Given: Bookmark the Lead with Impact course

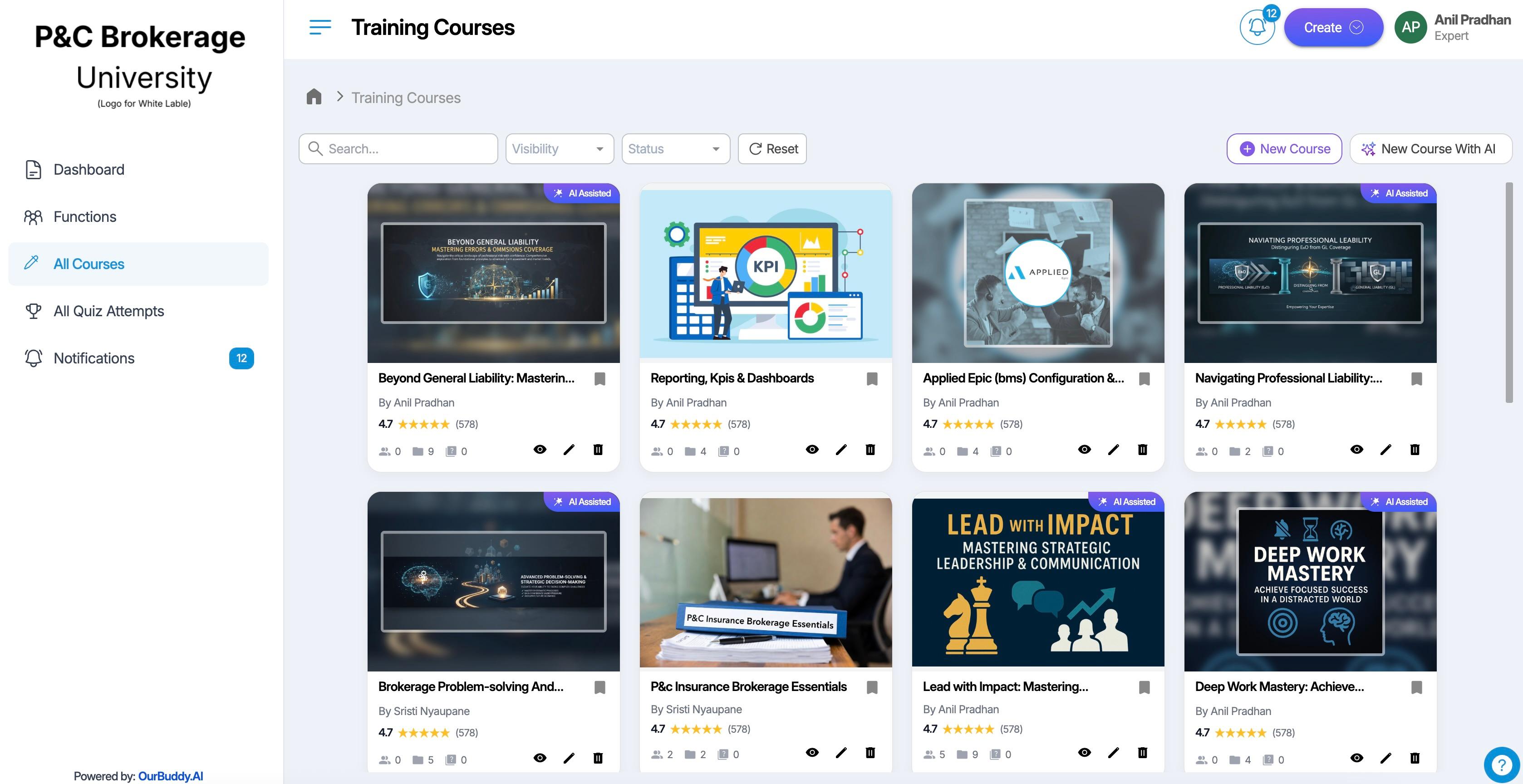Looking at the screenshot, I should 1145,686.
